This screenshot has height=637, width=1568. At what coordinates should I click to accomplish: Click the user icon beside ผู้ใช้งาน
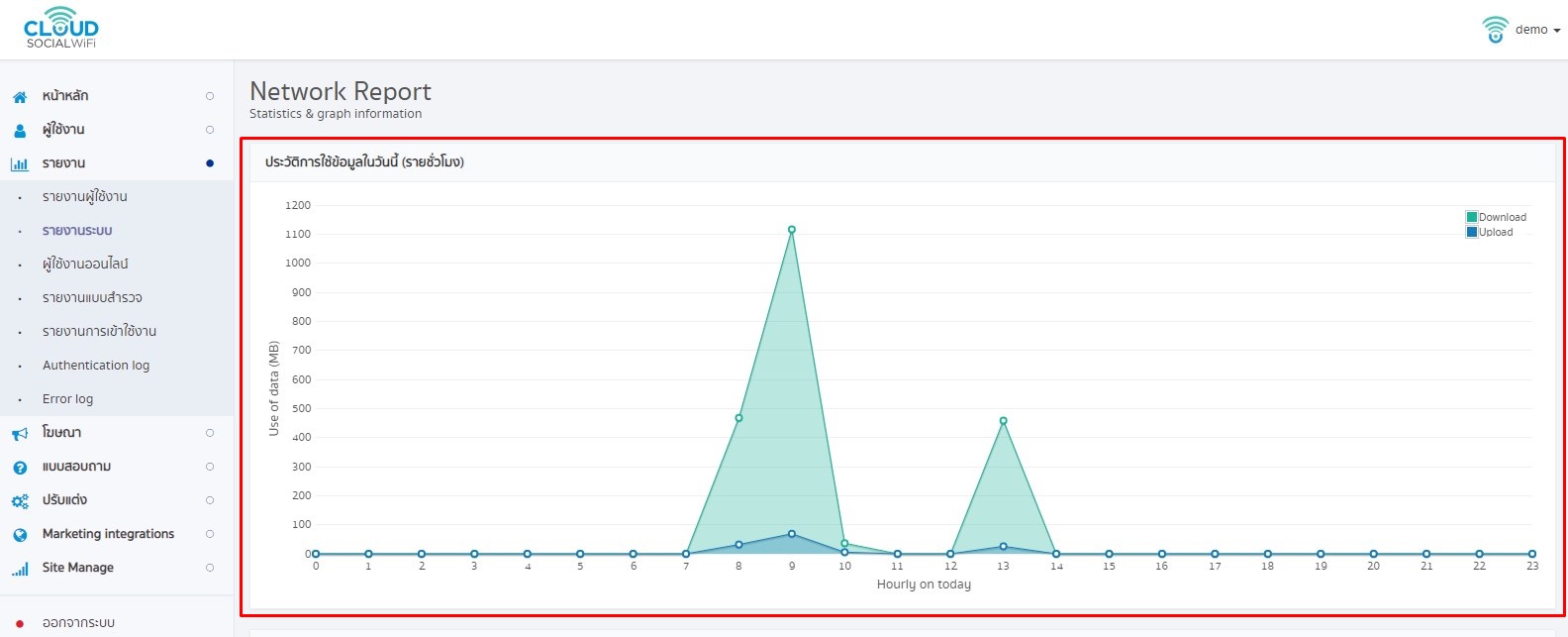(20, 131)
